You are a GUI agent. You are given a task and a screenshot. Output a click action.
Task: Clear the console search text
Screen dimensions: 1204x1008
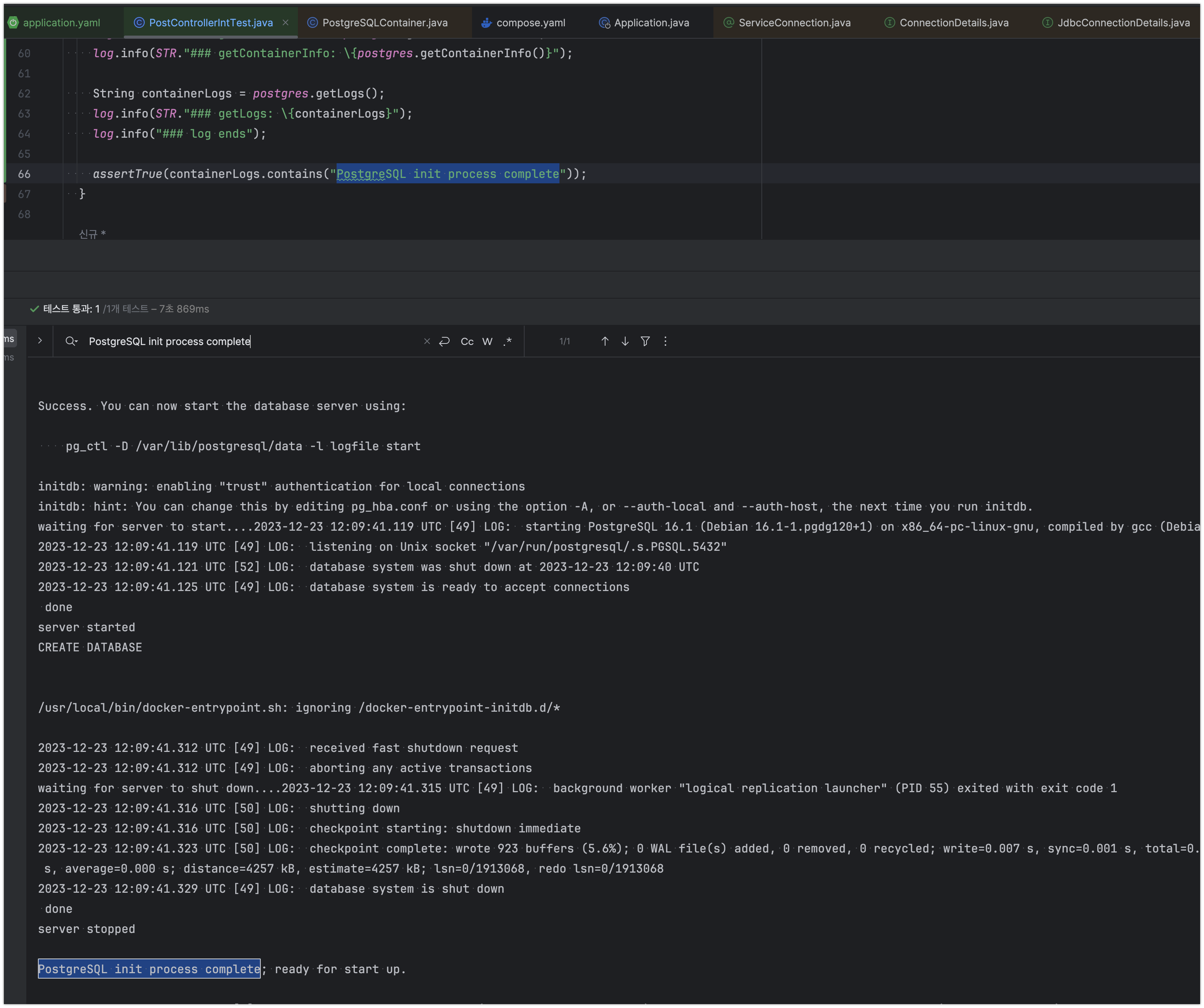click(x=427, y=342)
